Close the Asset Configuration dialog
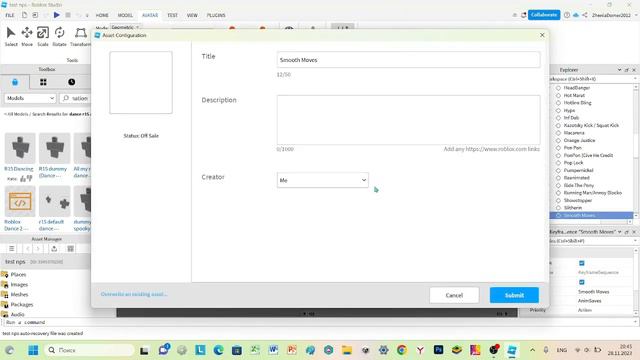Viewport: 640px width, 360px height. point(542,35)
